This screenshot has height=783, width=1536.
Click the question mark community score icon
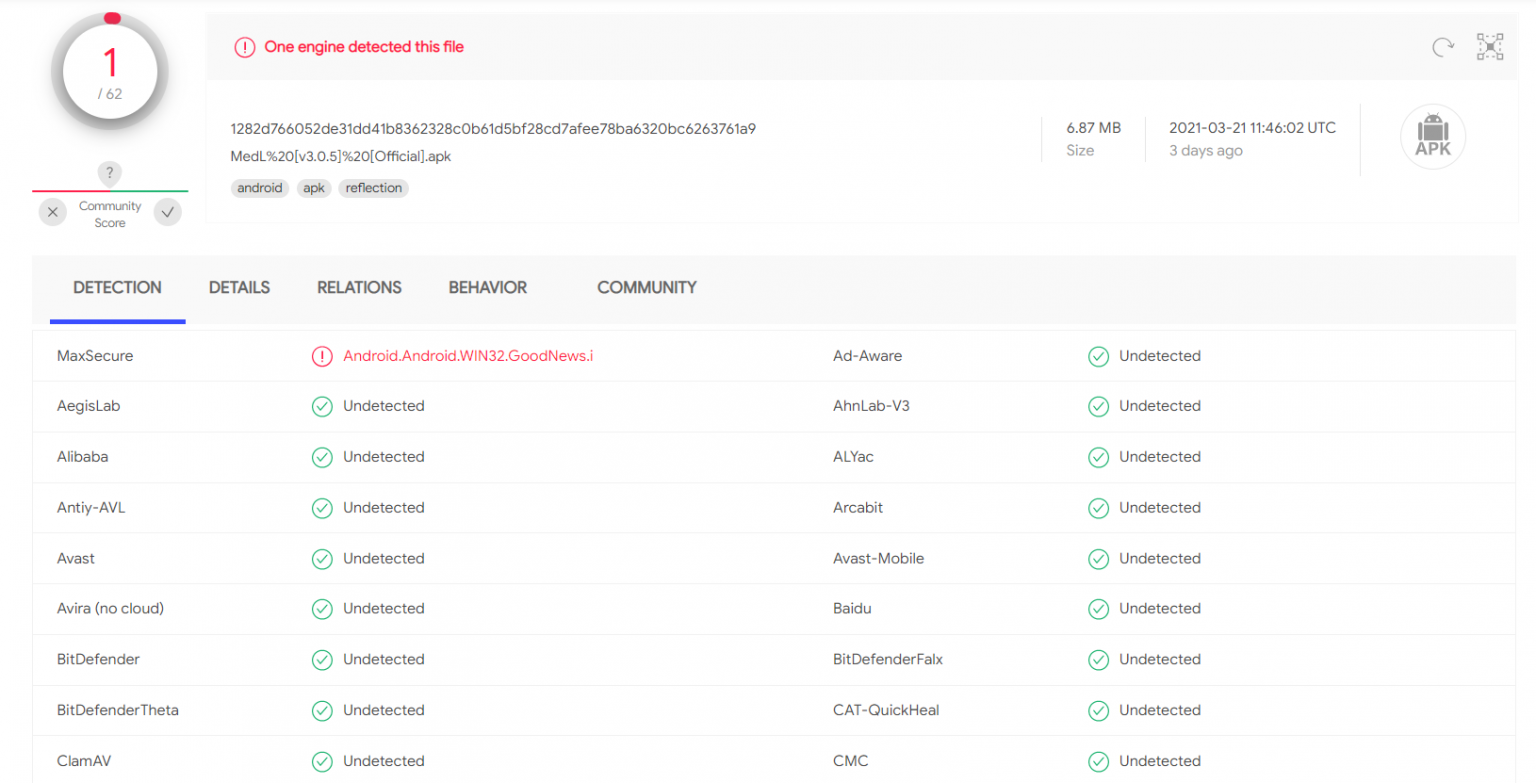tap(110, 174)
